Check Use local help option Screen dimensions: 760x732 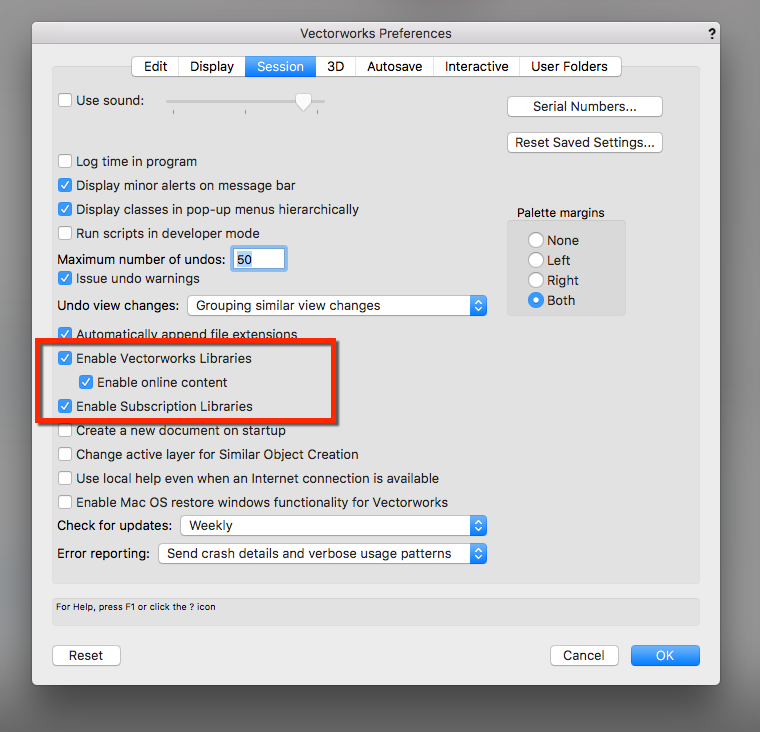pyautogui.click(x=65, y=478)
